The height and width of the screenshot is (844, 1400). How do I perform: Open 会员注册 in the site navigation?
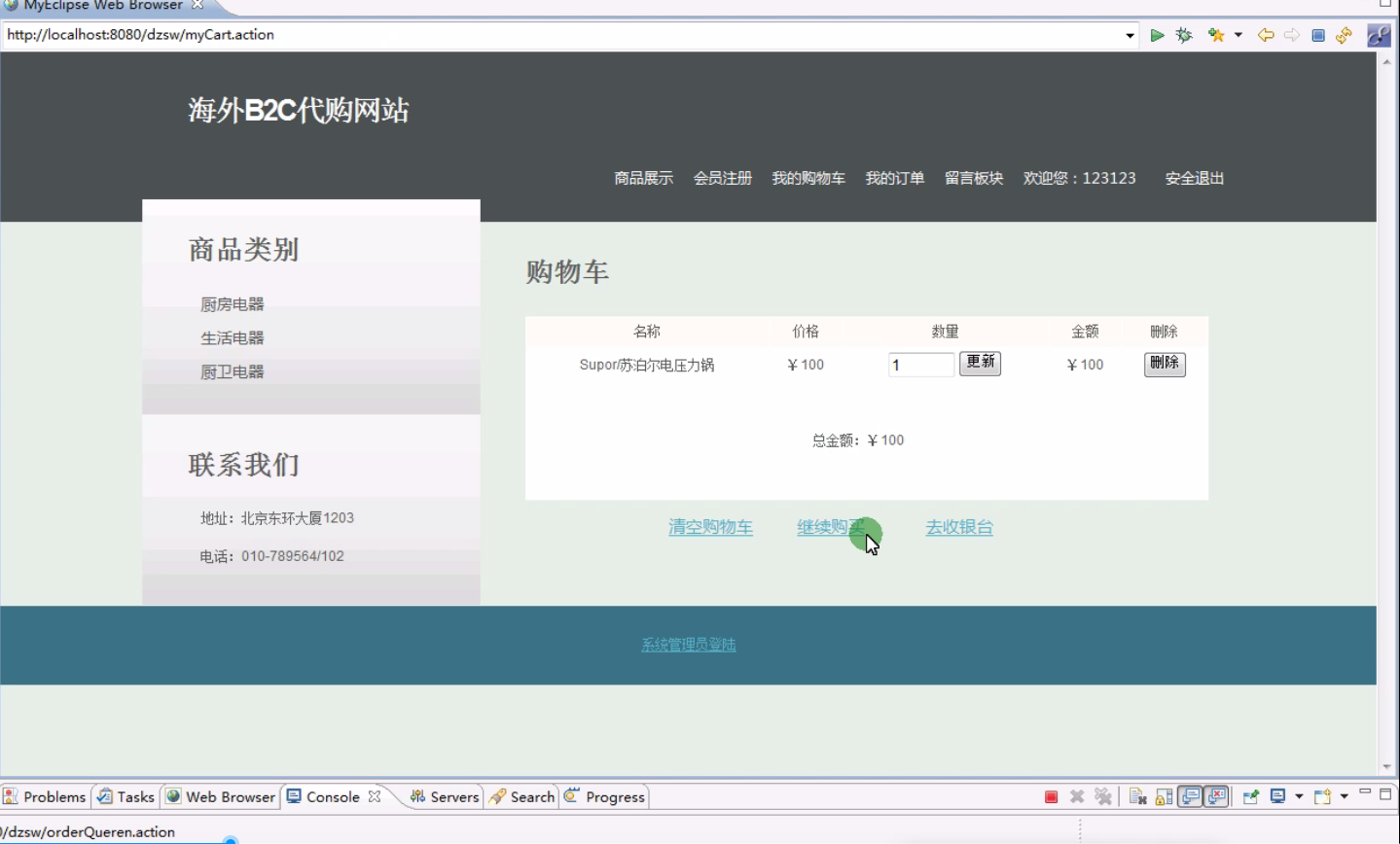723,178
